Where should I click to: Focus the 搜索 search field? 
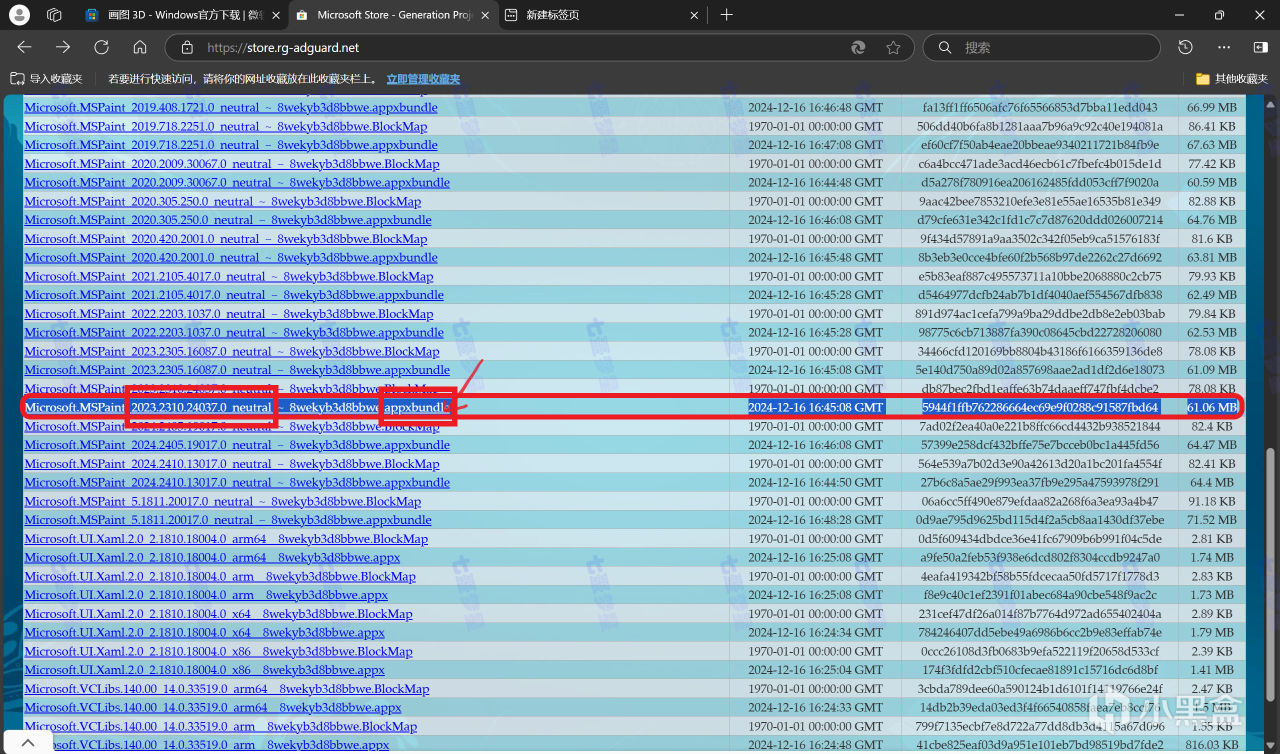point(1040,47)
